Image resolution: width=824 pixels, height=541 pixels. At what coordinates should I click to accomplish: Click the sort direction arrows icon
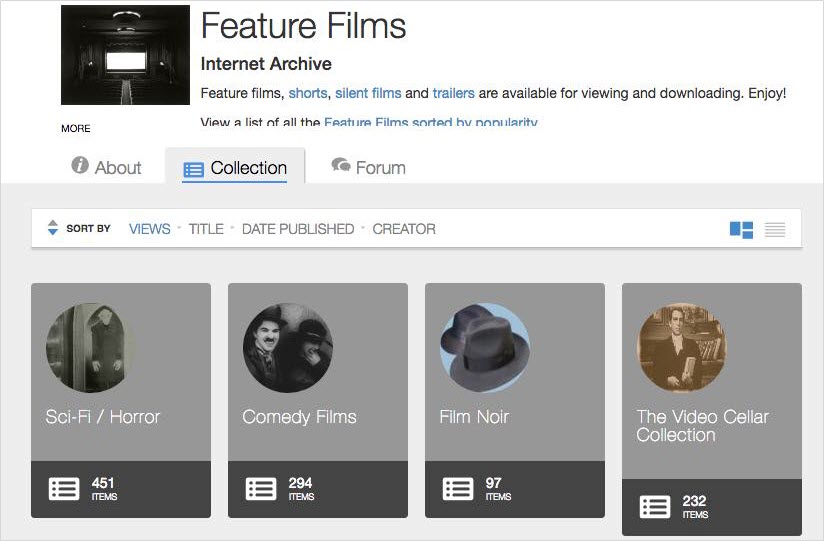pyautogui.click(x=53, y=228)
